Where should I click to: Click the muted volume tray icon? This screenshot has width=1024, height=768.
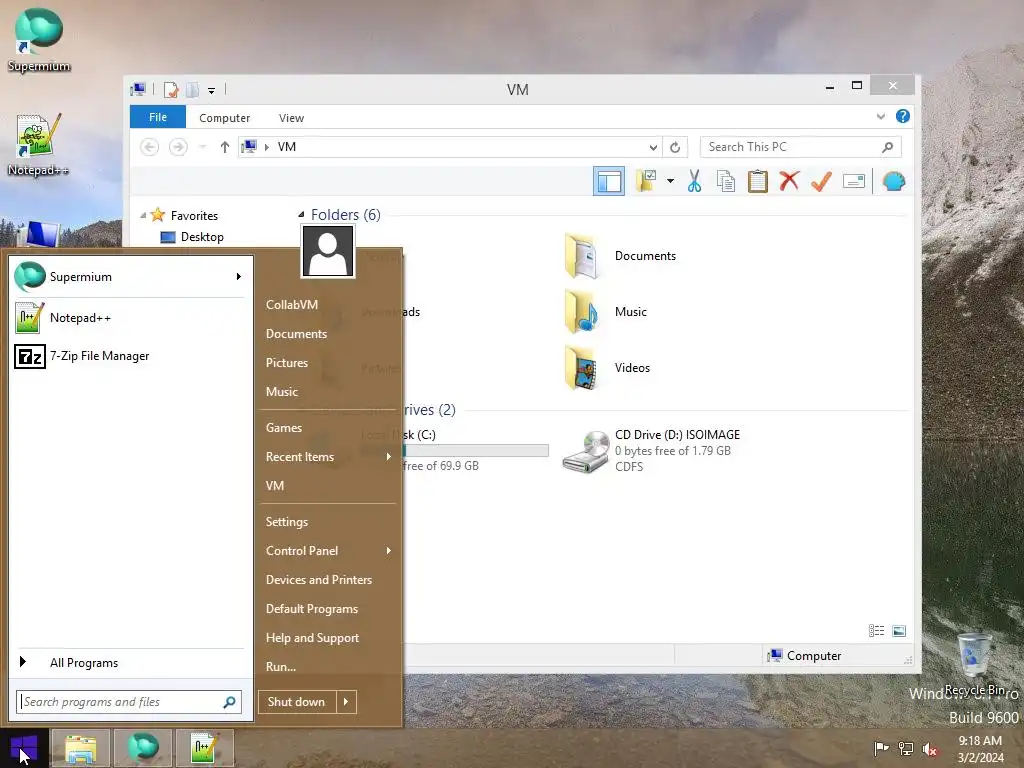(929, 749)
